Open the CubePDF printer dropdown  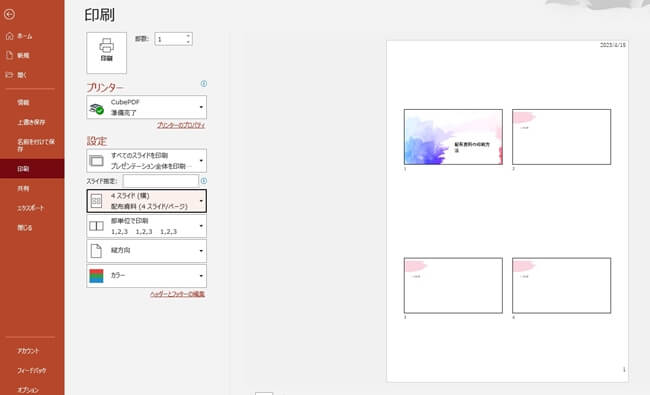pos(146,107)
